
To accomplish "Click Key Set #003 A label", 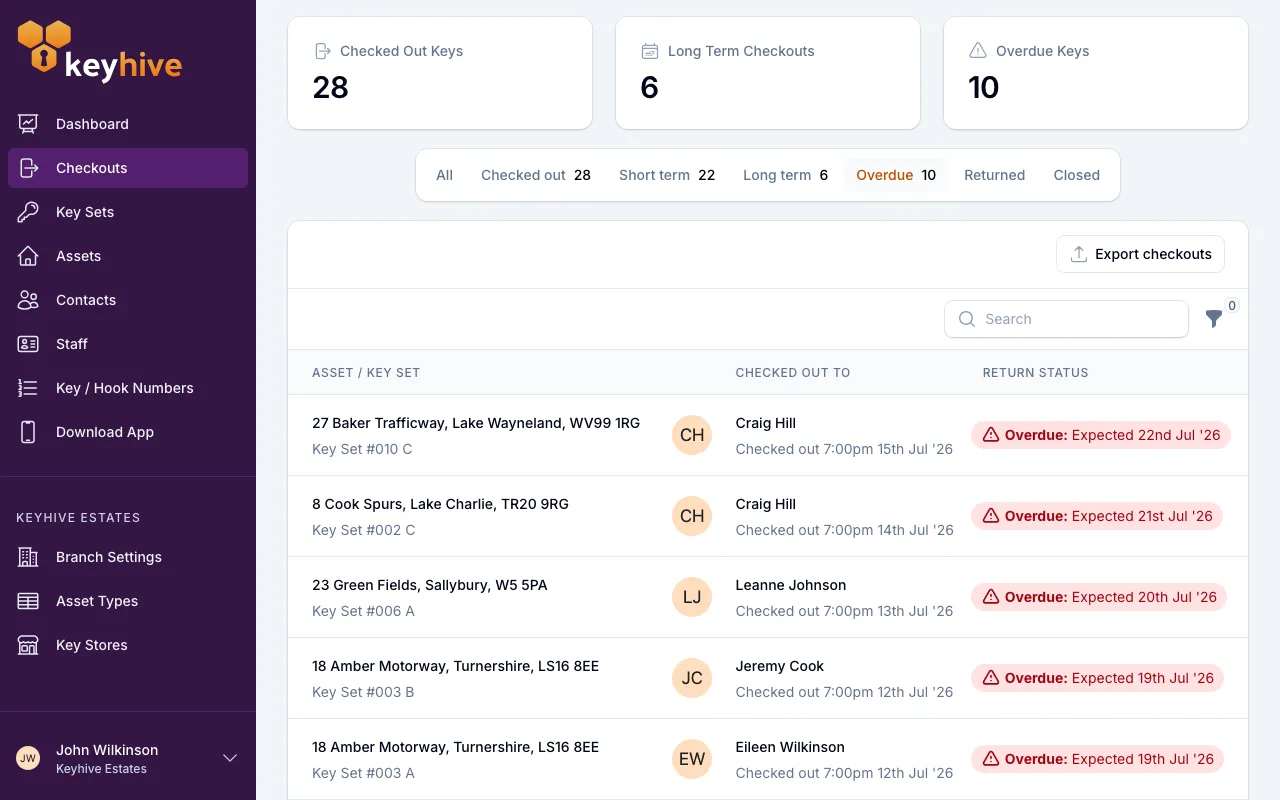I will pyautogui.click(x=363, y=773).
